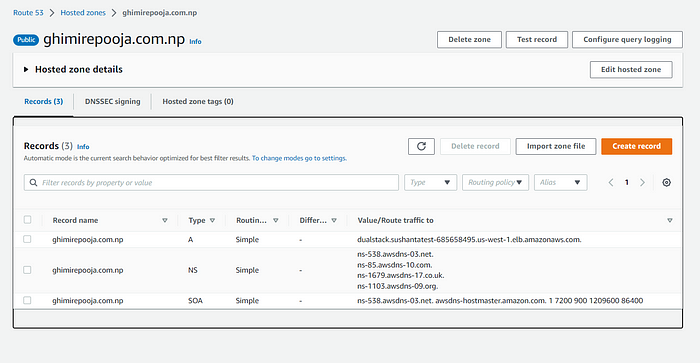Switch to Records (3) tab

43,102
